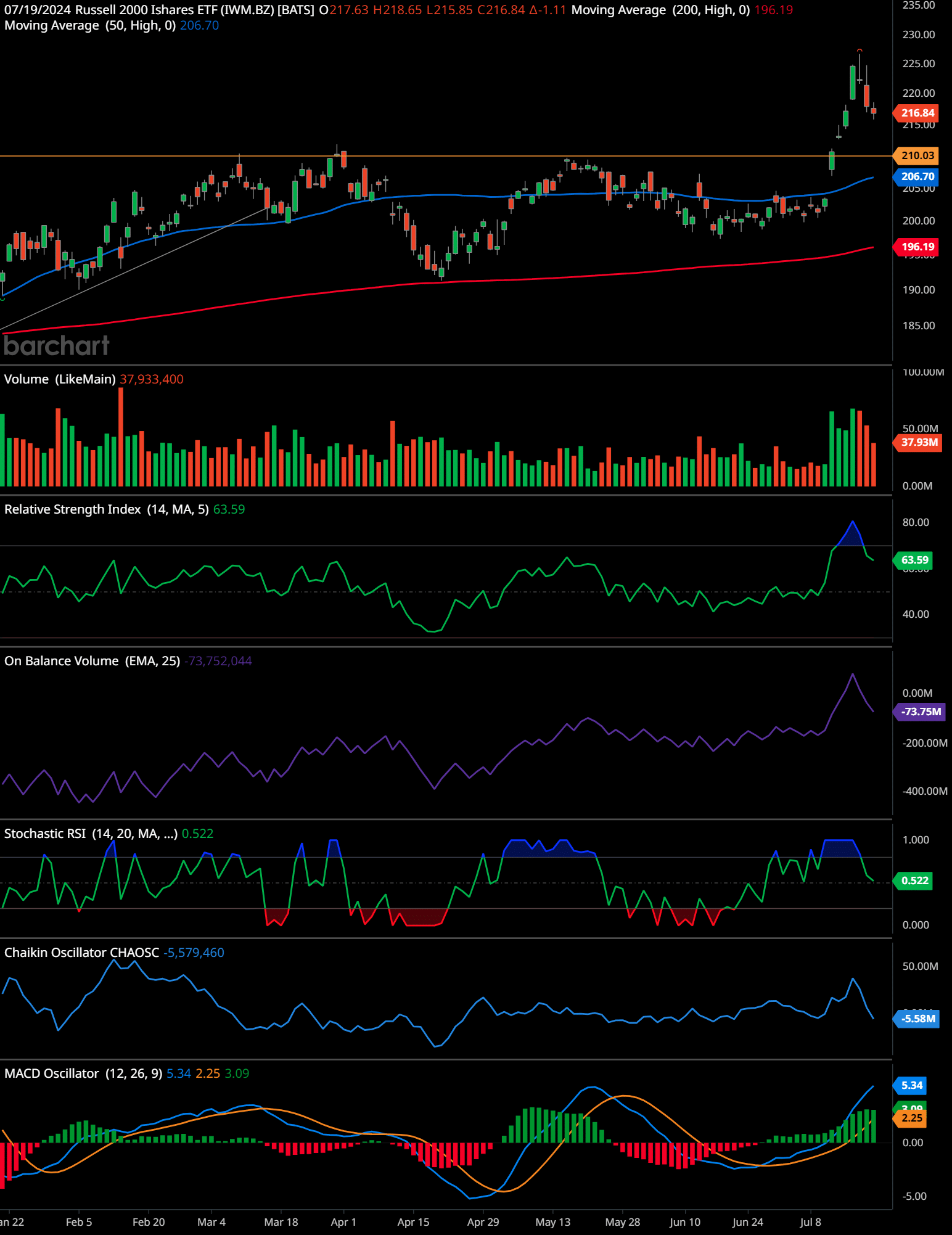Screen dimensions: 952x1235
Task: Click the Relative Strength Index pane title
Action: click(106, 509)
